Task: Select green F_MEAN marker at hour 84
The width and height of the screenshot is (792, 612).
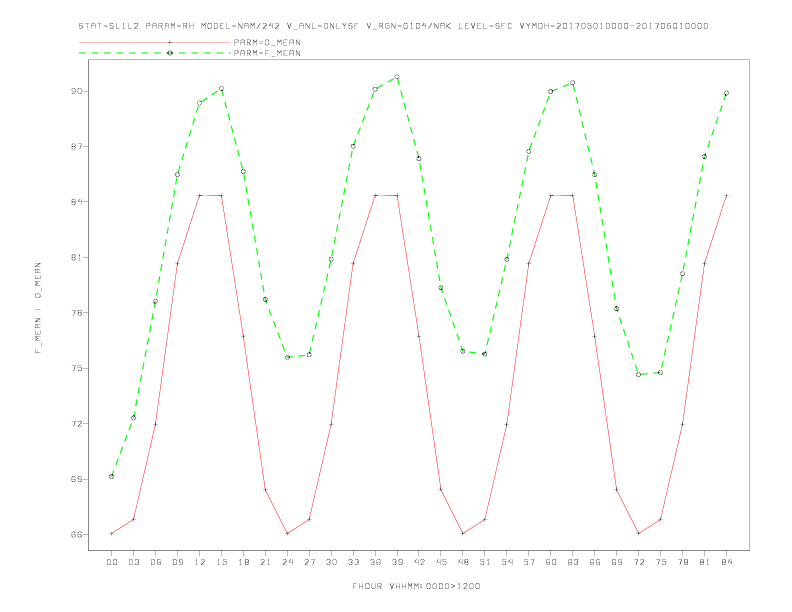Action: click(x=726, y=93)
